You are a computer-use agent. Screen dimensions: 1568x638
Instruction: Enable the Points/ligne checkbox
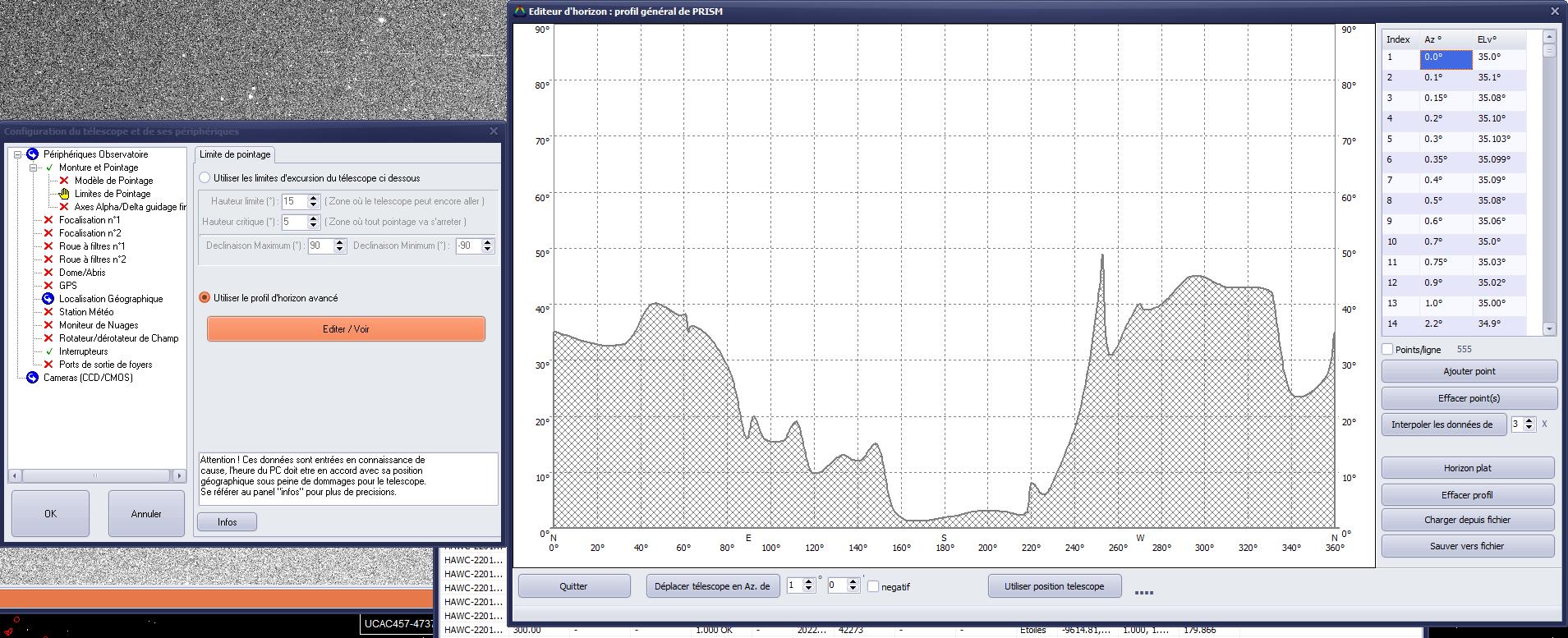(x=1387, y=350)
